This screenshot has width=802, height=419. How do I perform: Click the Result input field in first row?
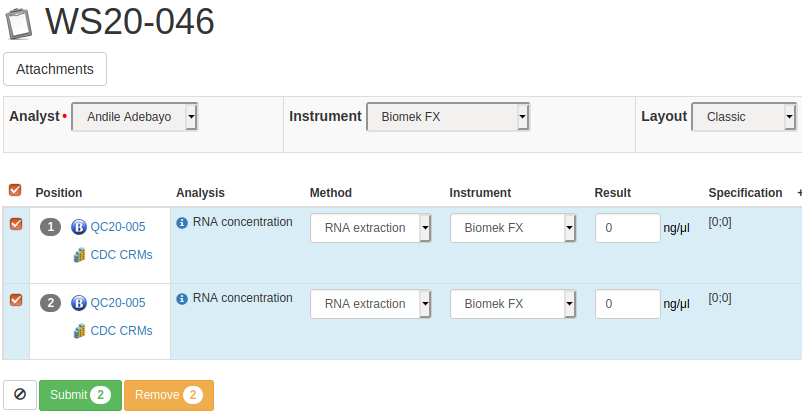pyautogui.click(x=627, y=228)
